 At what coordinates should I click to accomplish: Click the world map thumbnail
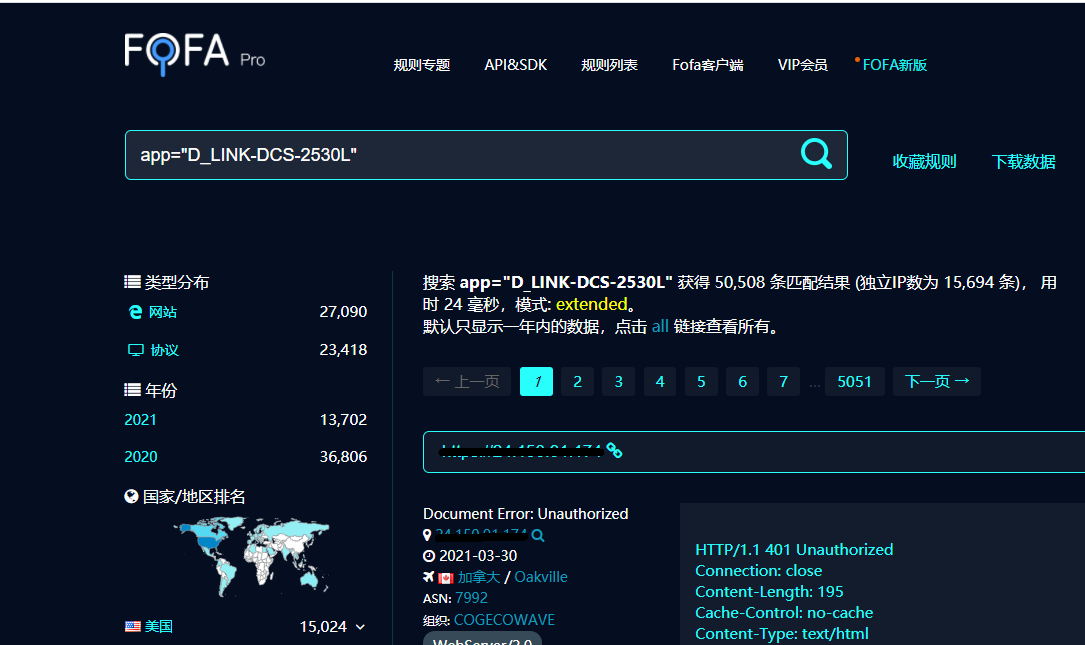(x=251, y=556)
